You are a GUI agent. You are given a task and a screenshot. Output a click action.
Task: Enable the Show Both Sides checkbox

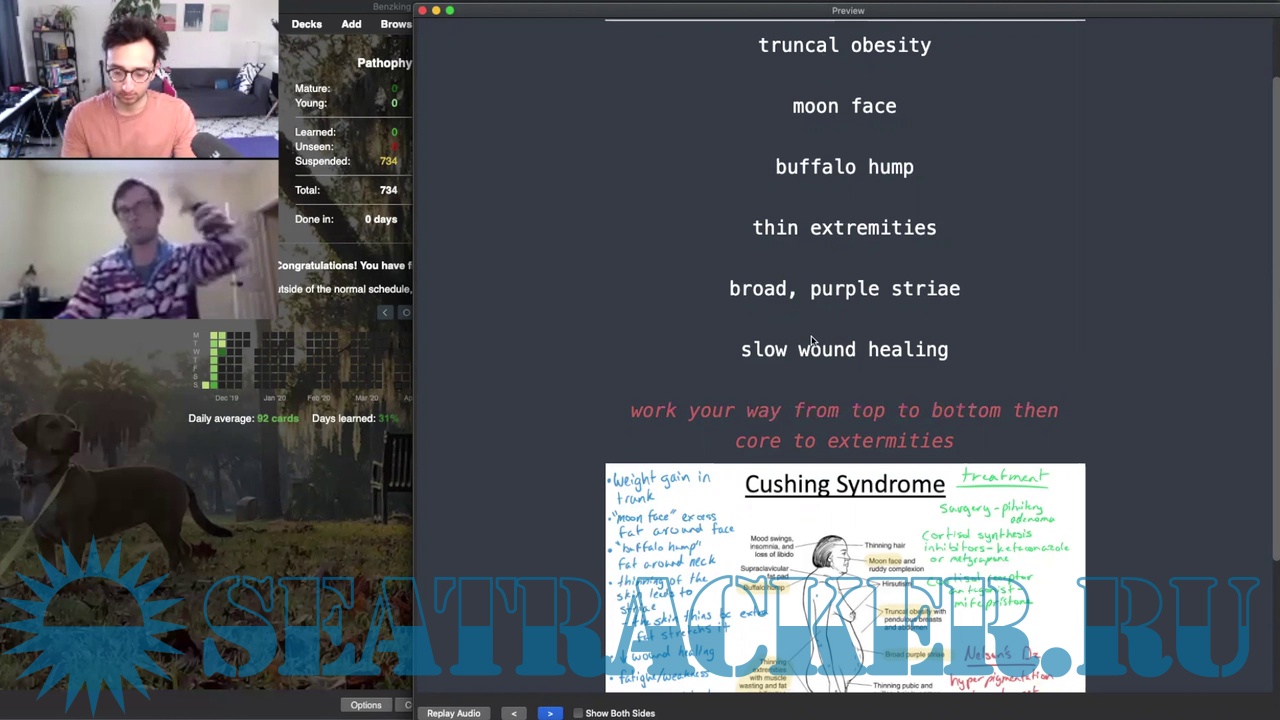coord(578,713)
